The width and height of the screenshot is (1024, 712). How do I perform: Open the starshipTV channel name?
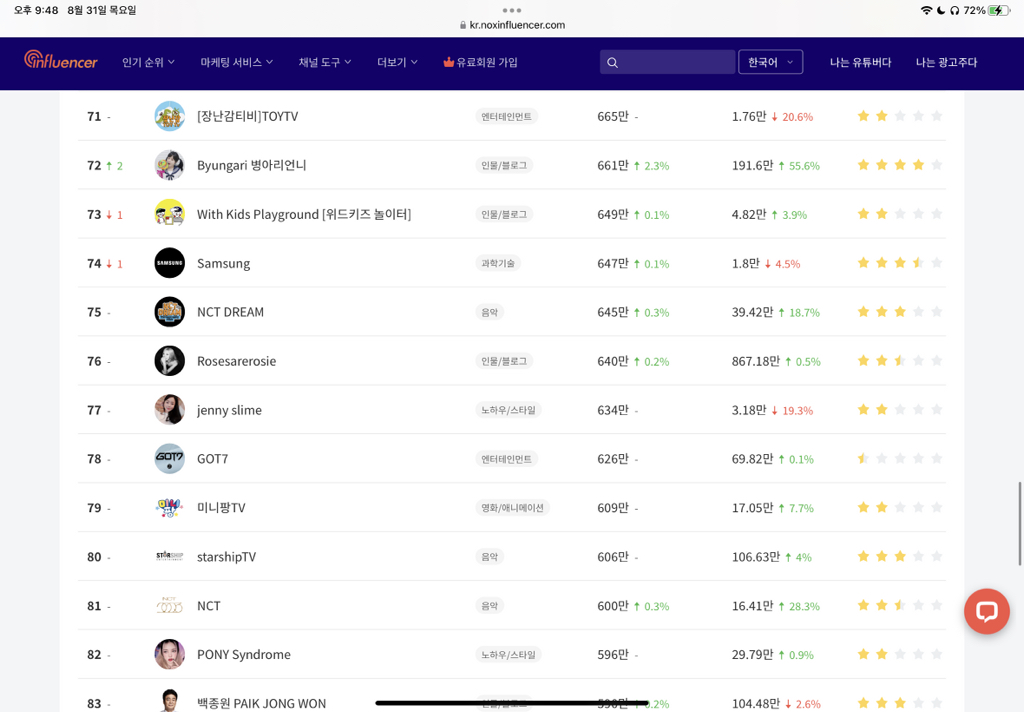pos(226,557)
